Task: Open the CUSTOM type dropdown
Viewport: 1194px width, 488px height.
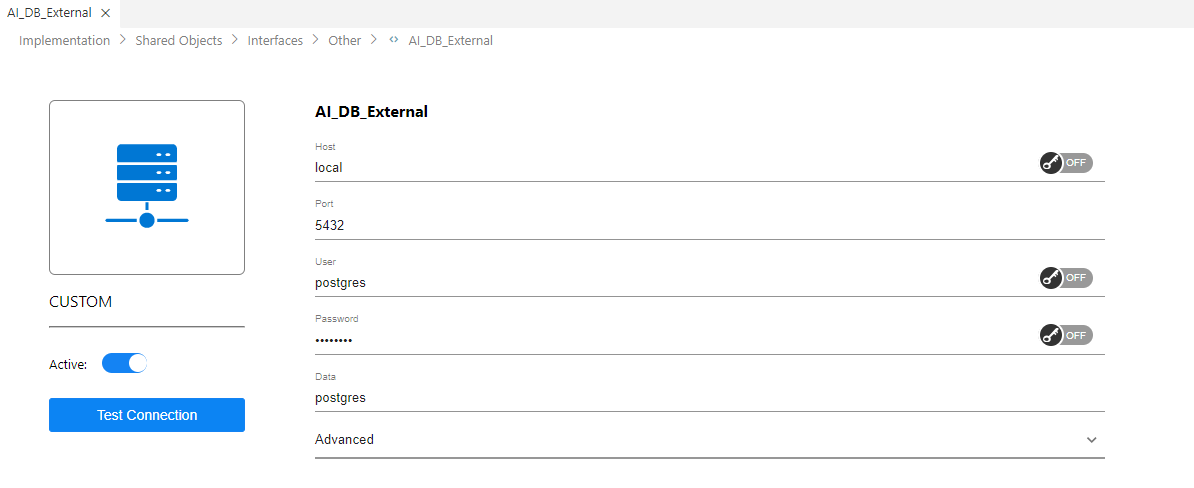Action: click(x=146, y=302)
